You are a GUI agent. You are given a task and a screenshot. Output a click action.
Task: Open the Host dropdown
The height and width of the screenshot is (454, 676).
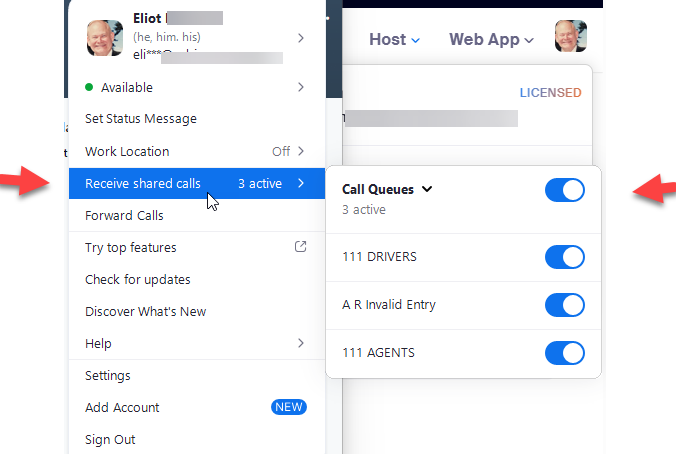point(394,40)
